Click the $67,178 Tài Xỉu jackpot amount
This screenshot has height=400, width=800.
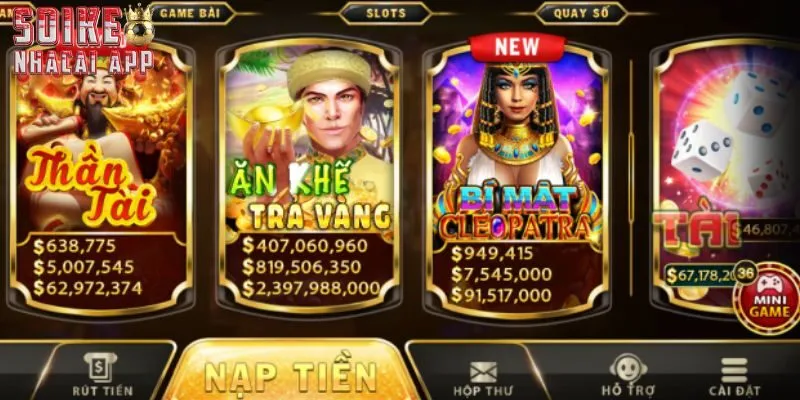702,276
